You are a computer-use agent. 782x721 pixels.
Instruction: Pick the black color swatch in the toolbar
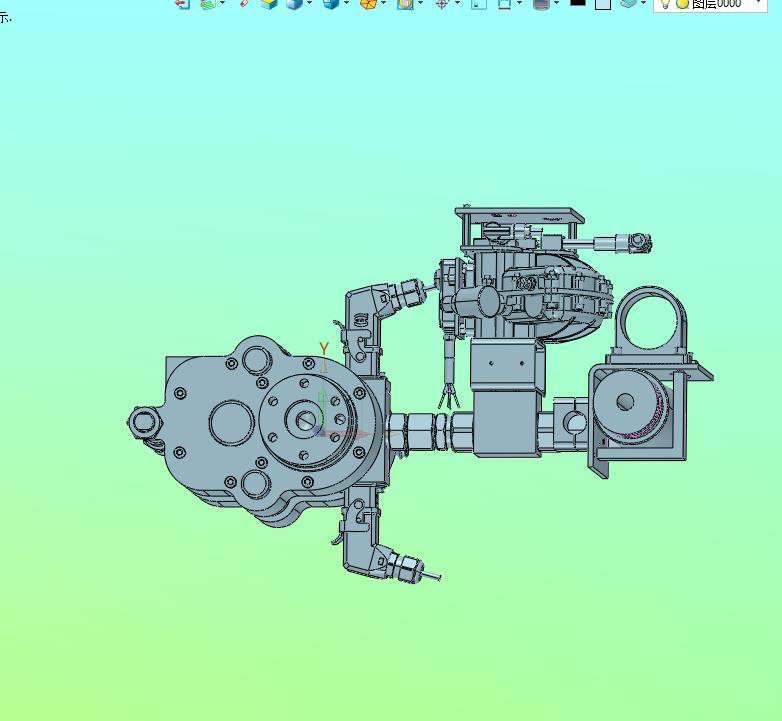click(578, 2)
